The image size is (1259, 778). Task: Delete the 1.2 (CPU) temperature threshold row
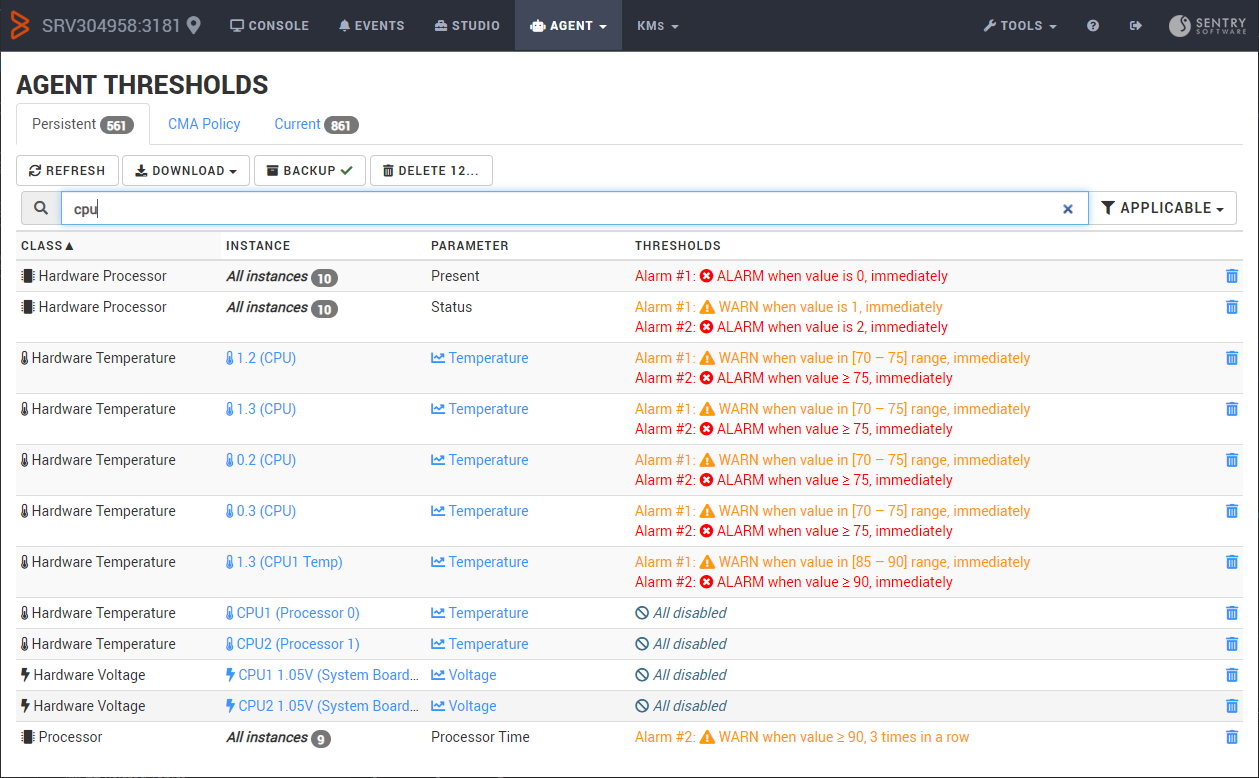1231,357
